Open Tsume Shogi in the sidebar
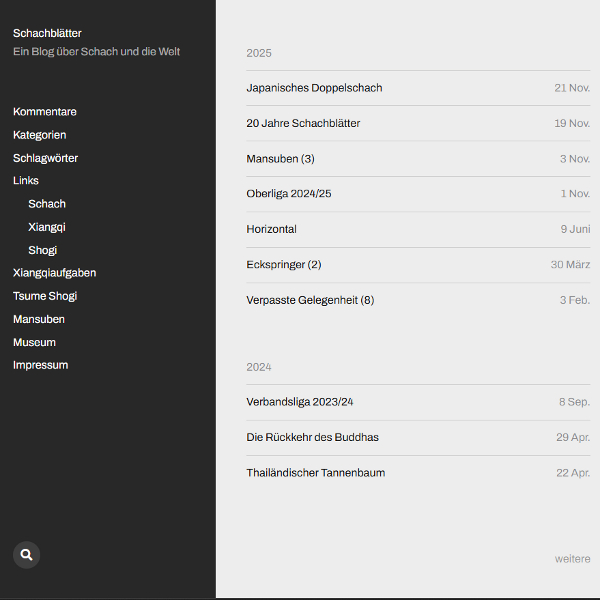The width and height of the screenshot is (600, 600). (45, 296)
